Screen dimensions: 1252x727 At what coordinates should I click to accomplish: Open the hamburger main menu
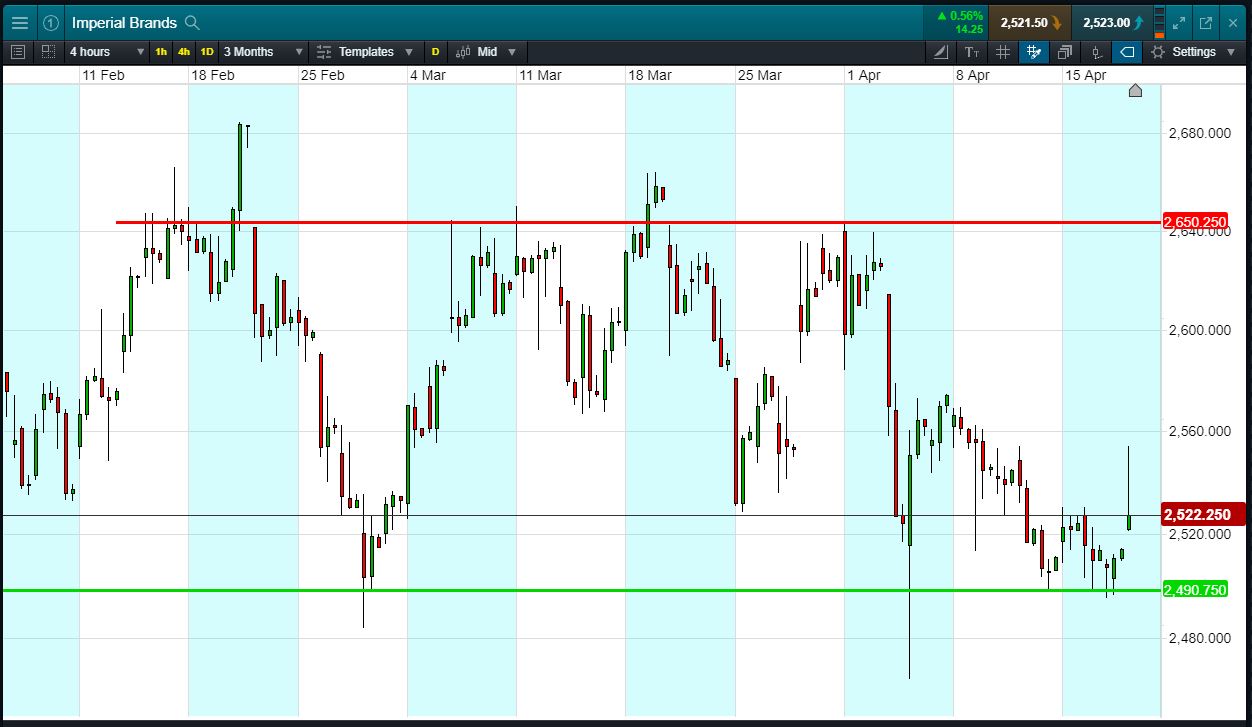[x=20, y=22]
